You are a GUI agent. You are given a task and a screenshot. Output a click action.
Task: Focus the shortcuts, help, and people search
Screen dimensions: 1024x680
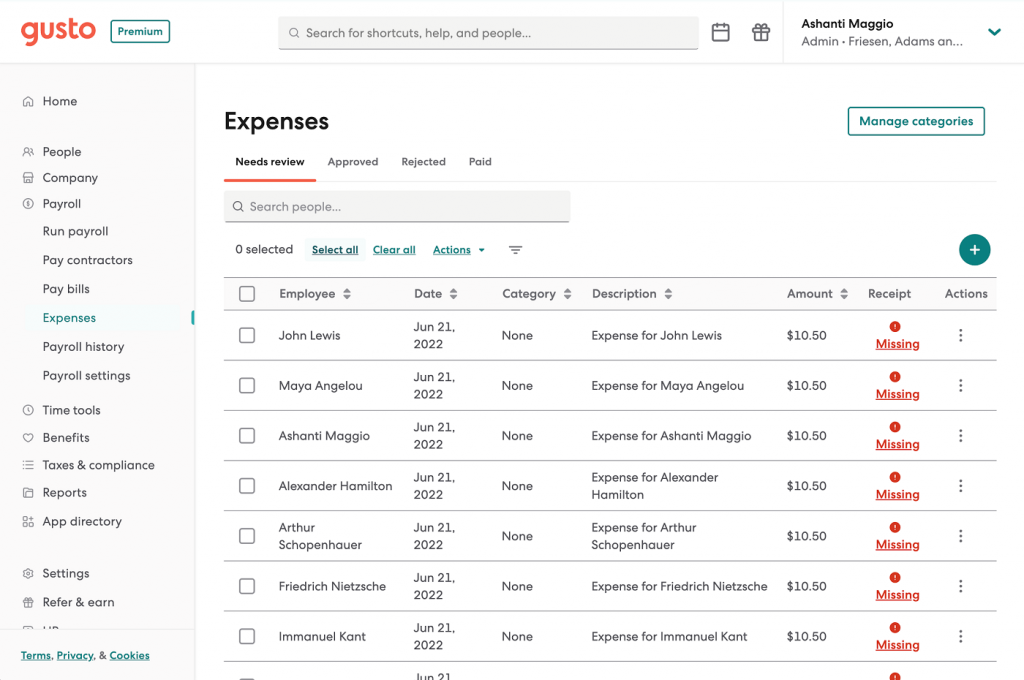pyautogui.click(x=488, y=33)
